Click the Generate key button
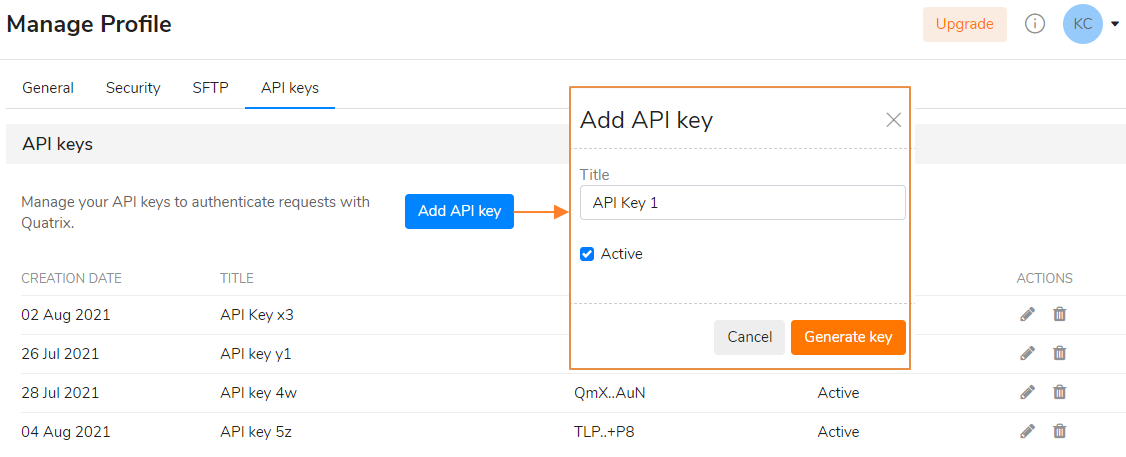 [848, 337]
